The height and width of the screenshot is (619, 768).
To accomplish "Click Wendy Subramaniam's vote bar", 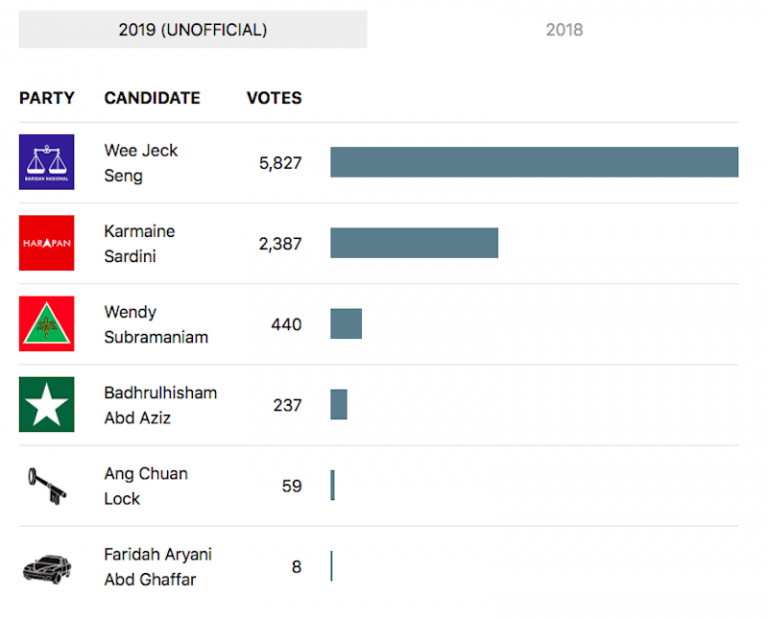I will point(346,324).
